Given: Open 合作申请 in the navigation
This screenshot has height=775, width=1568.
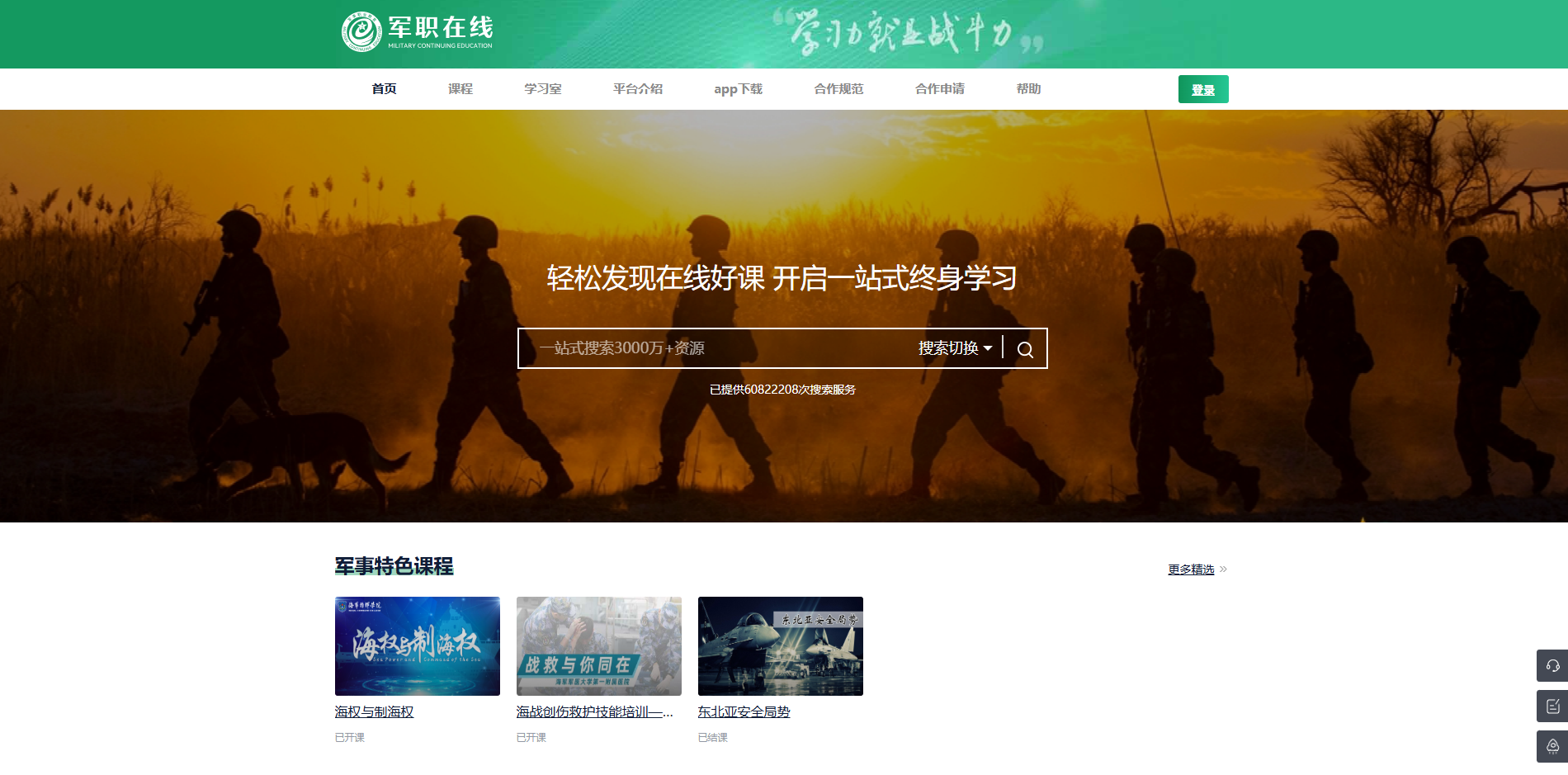Looking at the screenshot, I should click(x=939, y=88).
